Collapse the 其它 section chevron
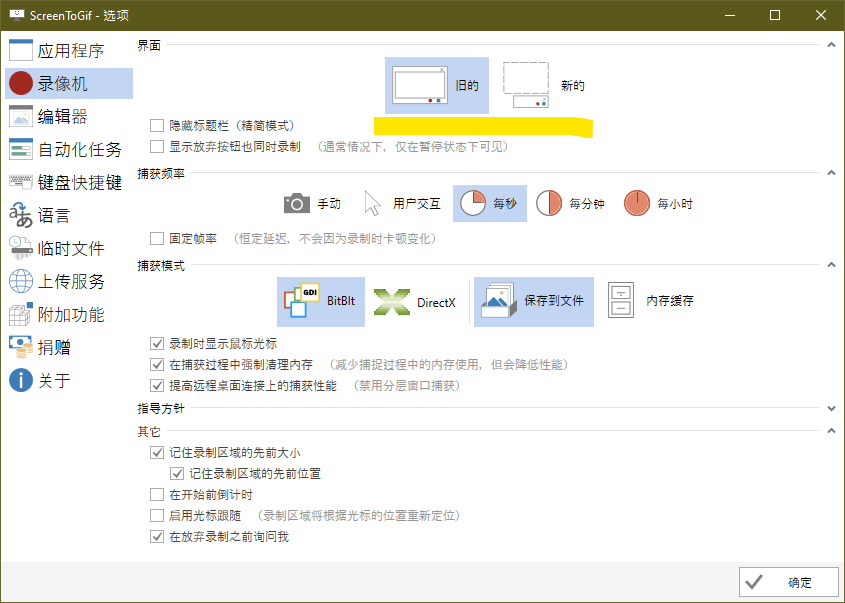 832,431
